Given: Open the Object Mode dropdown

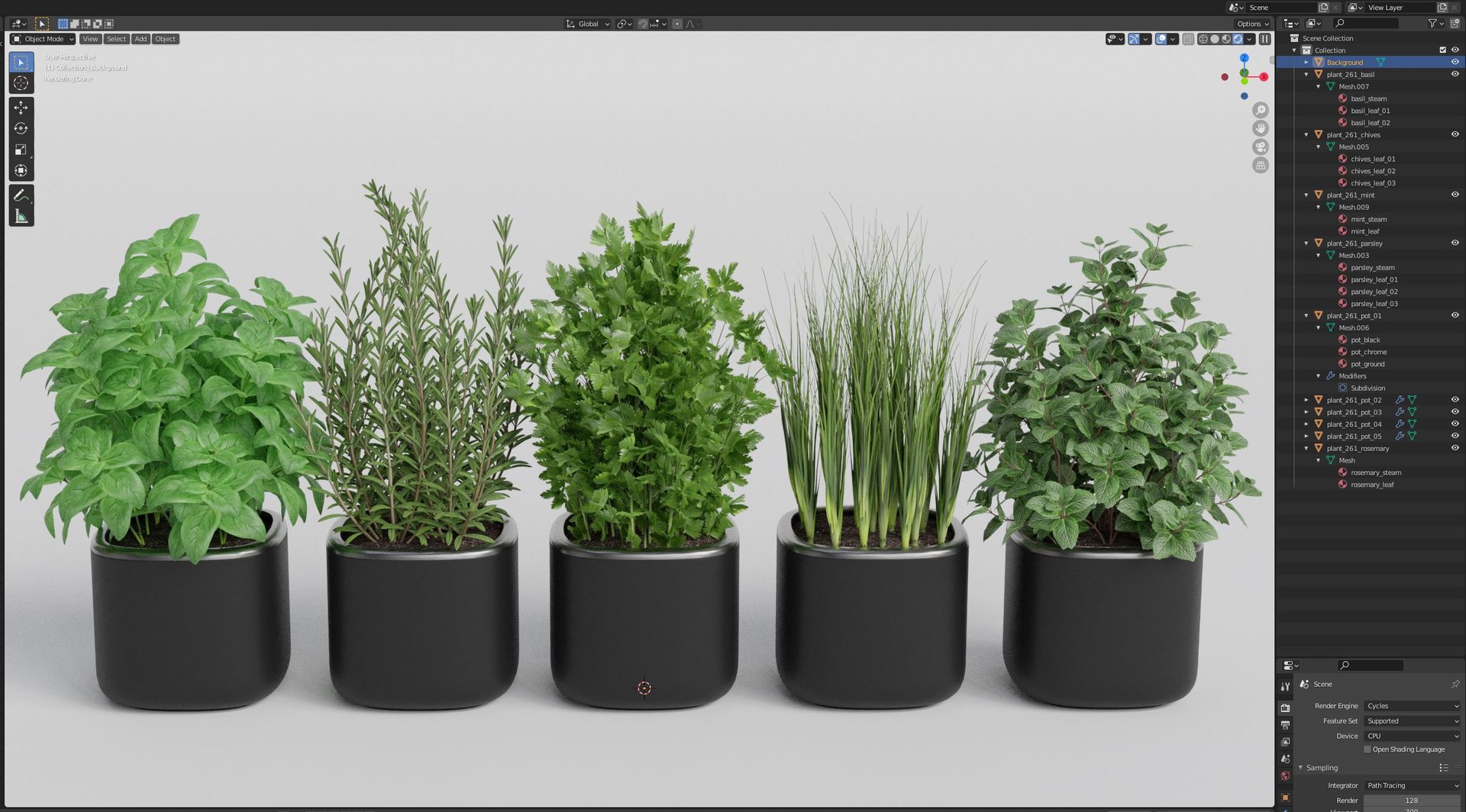Looking at the screenshot, I should point(43,39).
